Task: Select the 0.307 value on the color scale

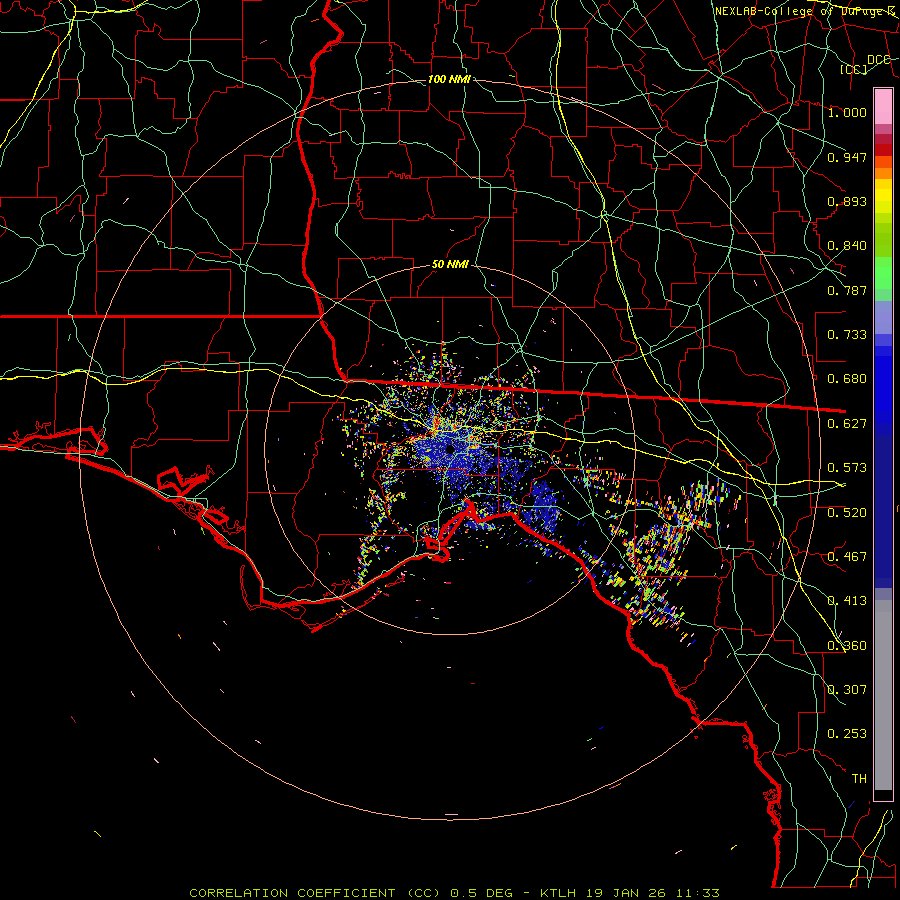Action: (847, 690)
